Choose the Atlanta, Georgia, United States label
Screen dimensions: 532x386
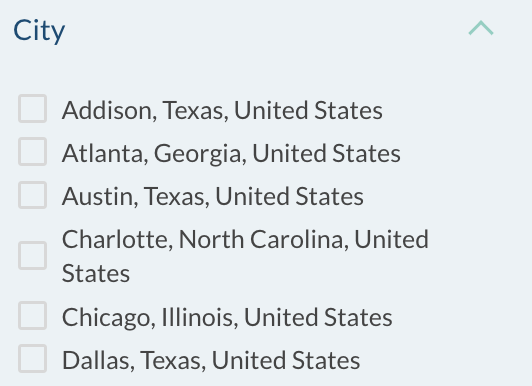231,153
